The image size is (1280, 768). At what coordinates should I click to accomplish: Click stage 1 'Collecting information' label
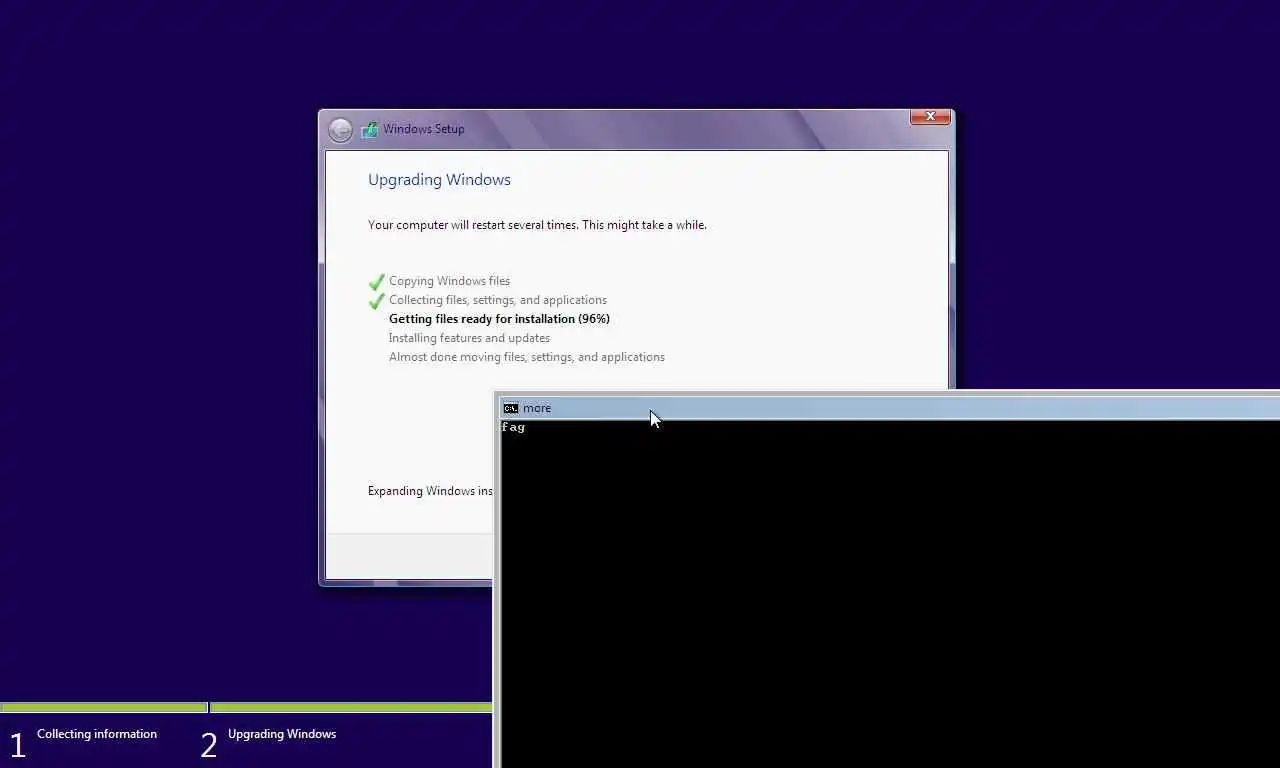(97, 734)
